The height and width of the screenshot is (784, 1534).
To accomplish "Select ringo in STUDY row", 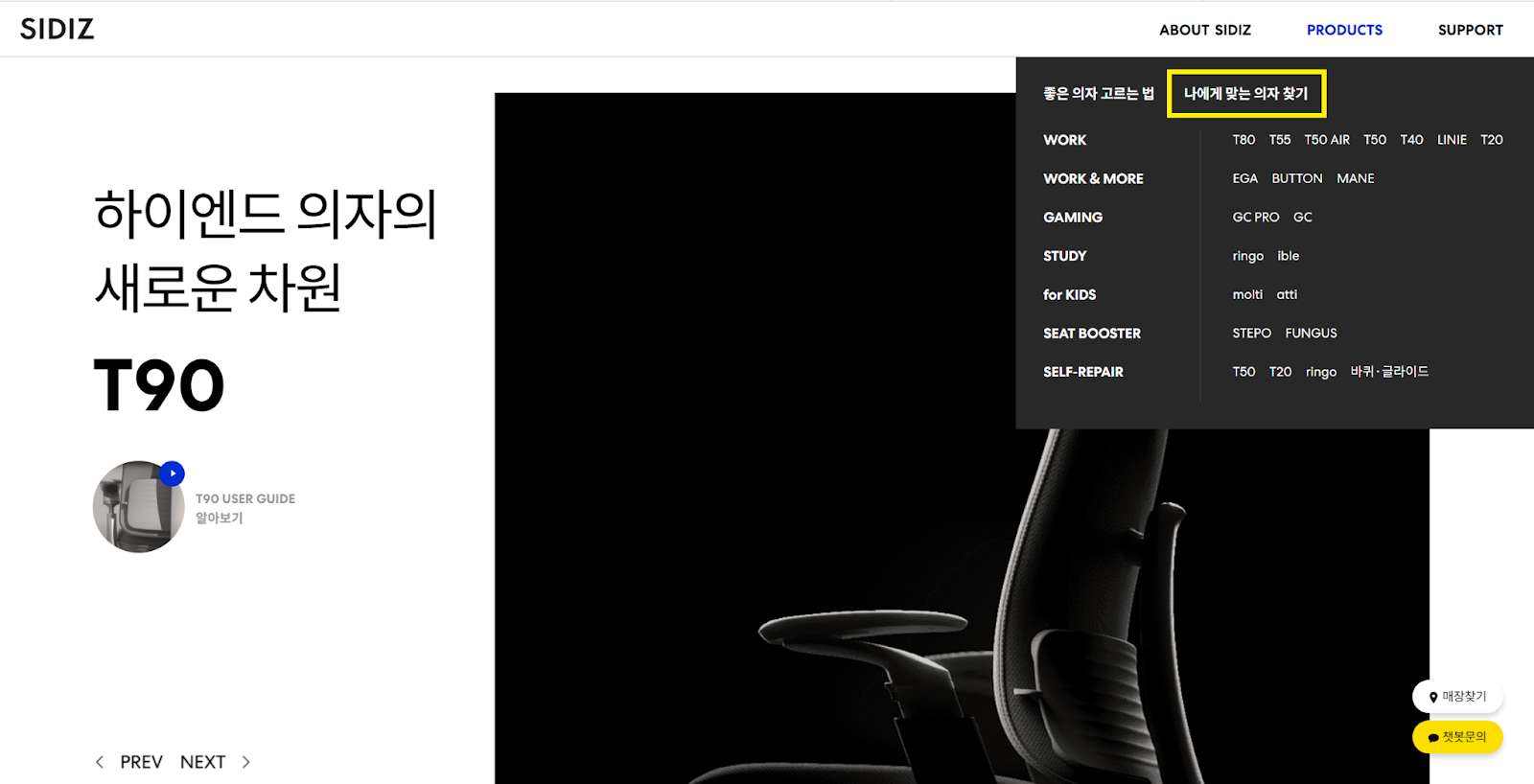I will [1247, 256].
